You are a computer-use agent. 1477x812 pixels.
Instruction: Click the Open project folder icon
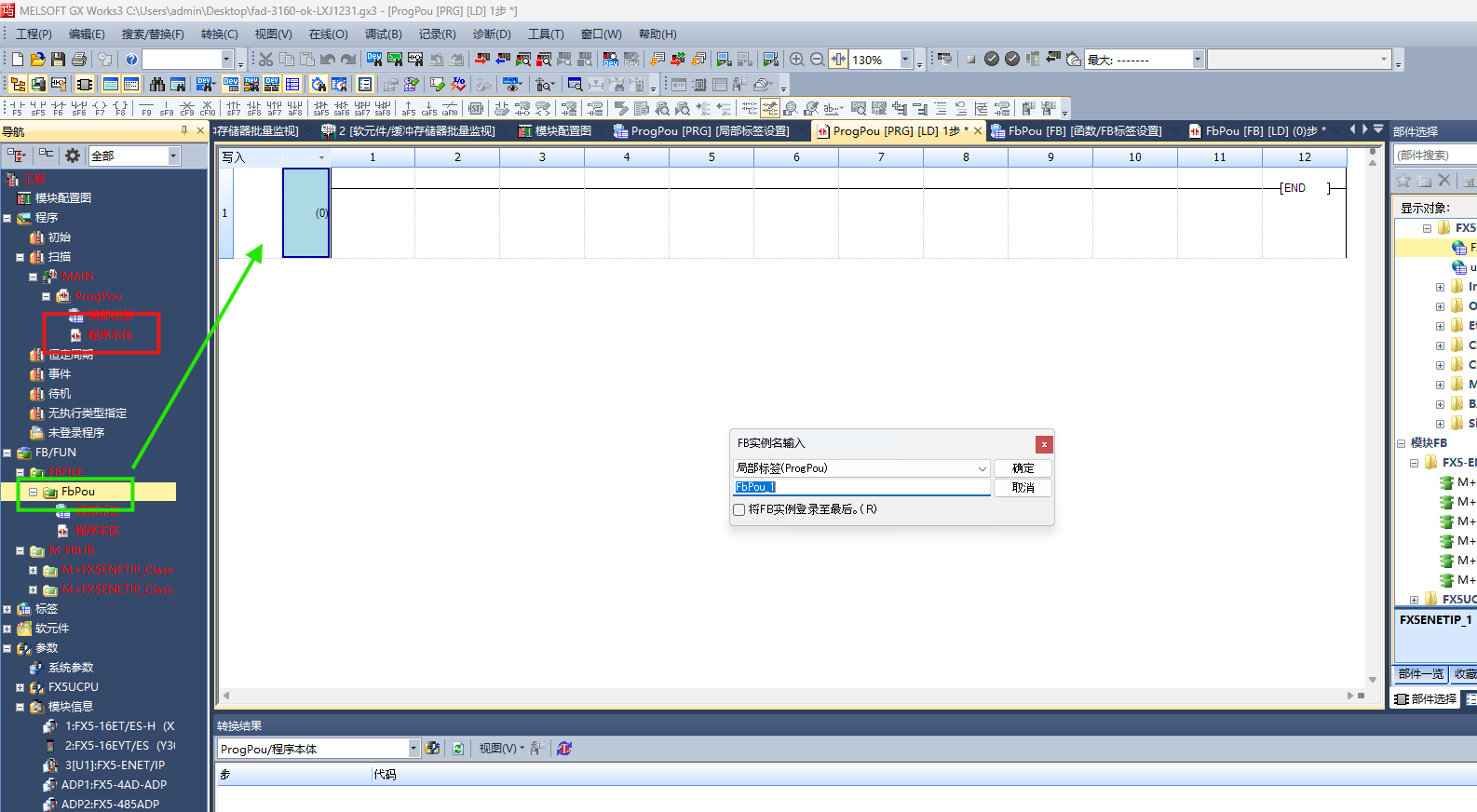37,60
